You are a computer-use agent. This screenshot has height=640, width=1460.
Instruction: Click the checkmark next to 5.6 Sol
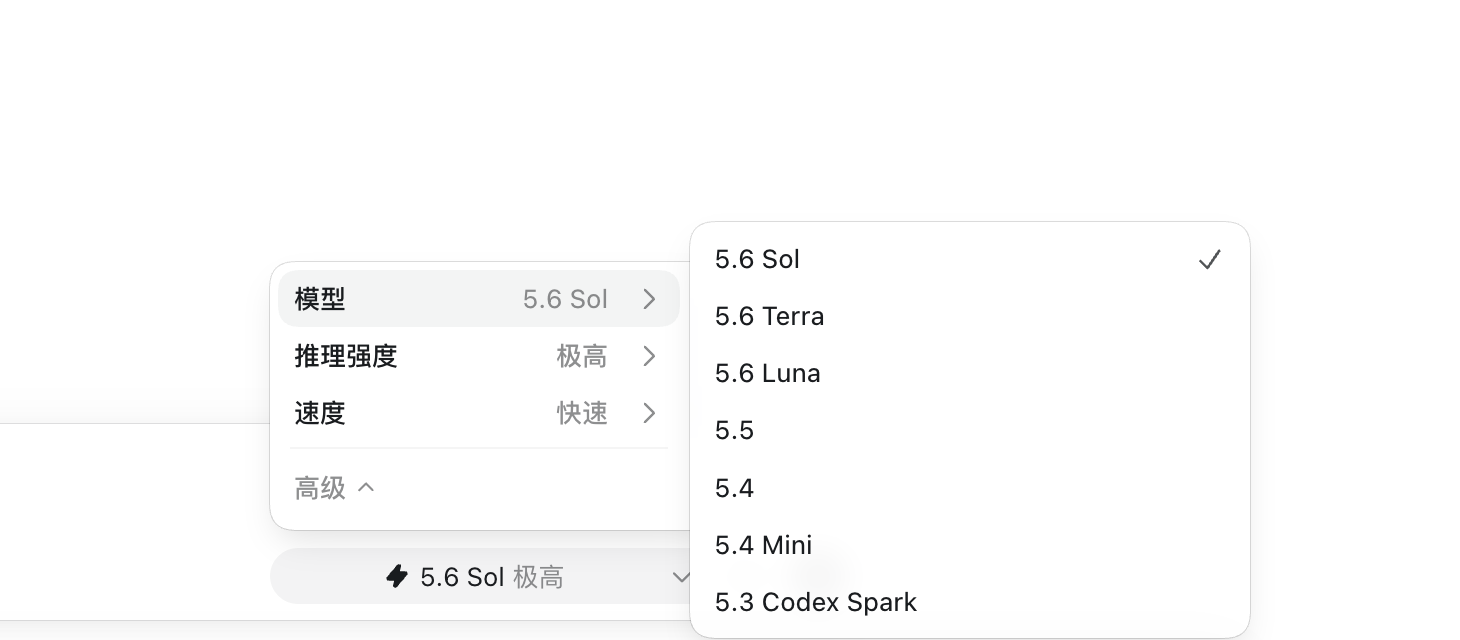pyautogui.click(x=1210, y=260)
